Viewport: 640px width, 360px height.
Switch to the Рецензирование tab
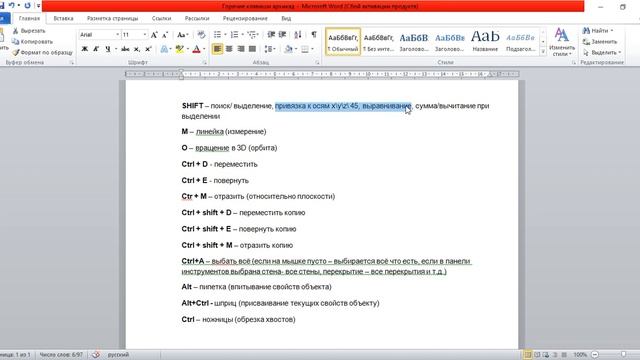tap(245, 18)
